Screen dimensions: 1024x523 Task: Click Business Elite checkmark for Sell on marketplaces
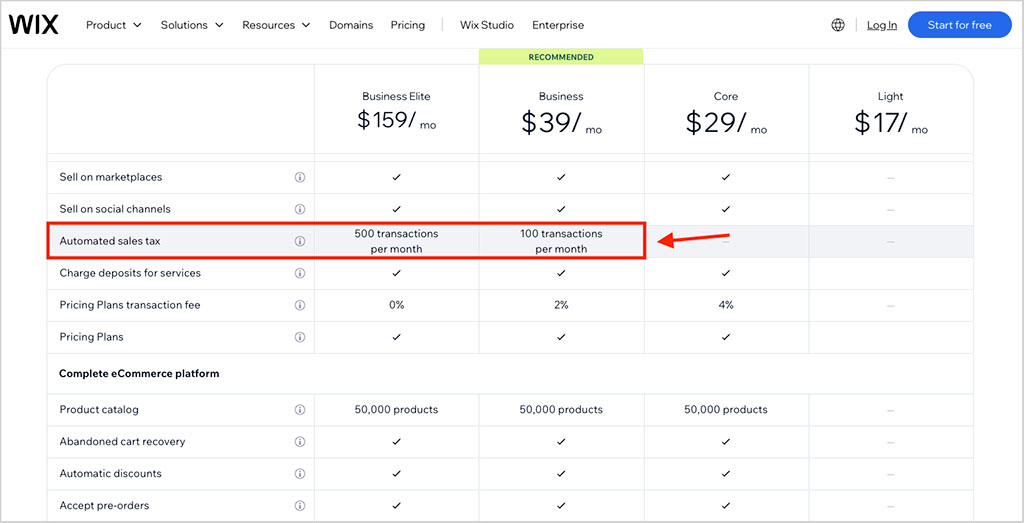396,177
